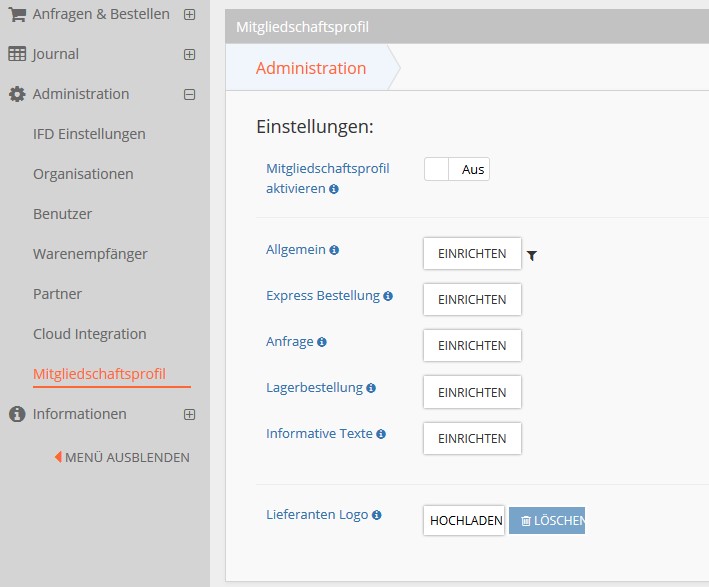Click the LÖSCHEN logo button
Viewport: 709px width, 587px height.
click(x=547, y=521)
